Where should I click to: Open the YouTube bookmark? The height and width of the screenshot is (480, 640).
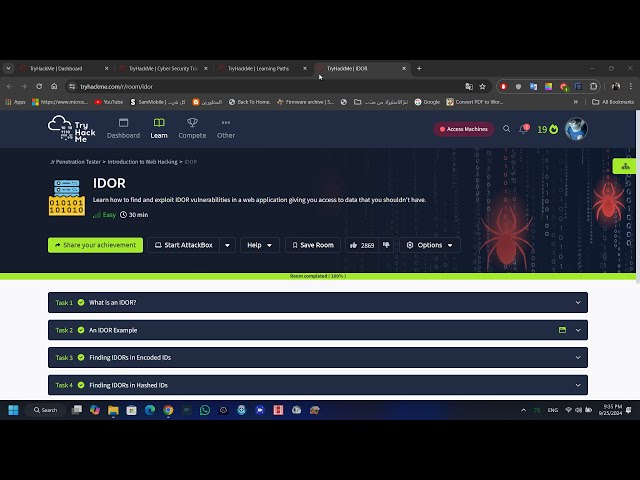pyautogui.click(x=109, y=102)
